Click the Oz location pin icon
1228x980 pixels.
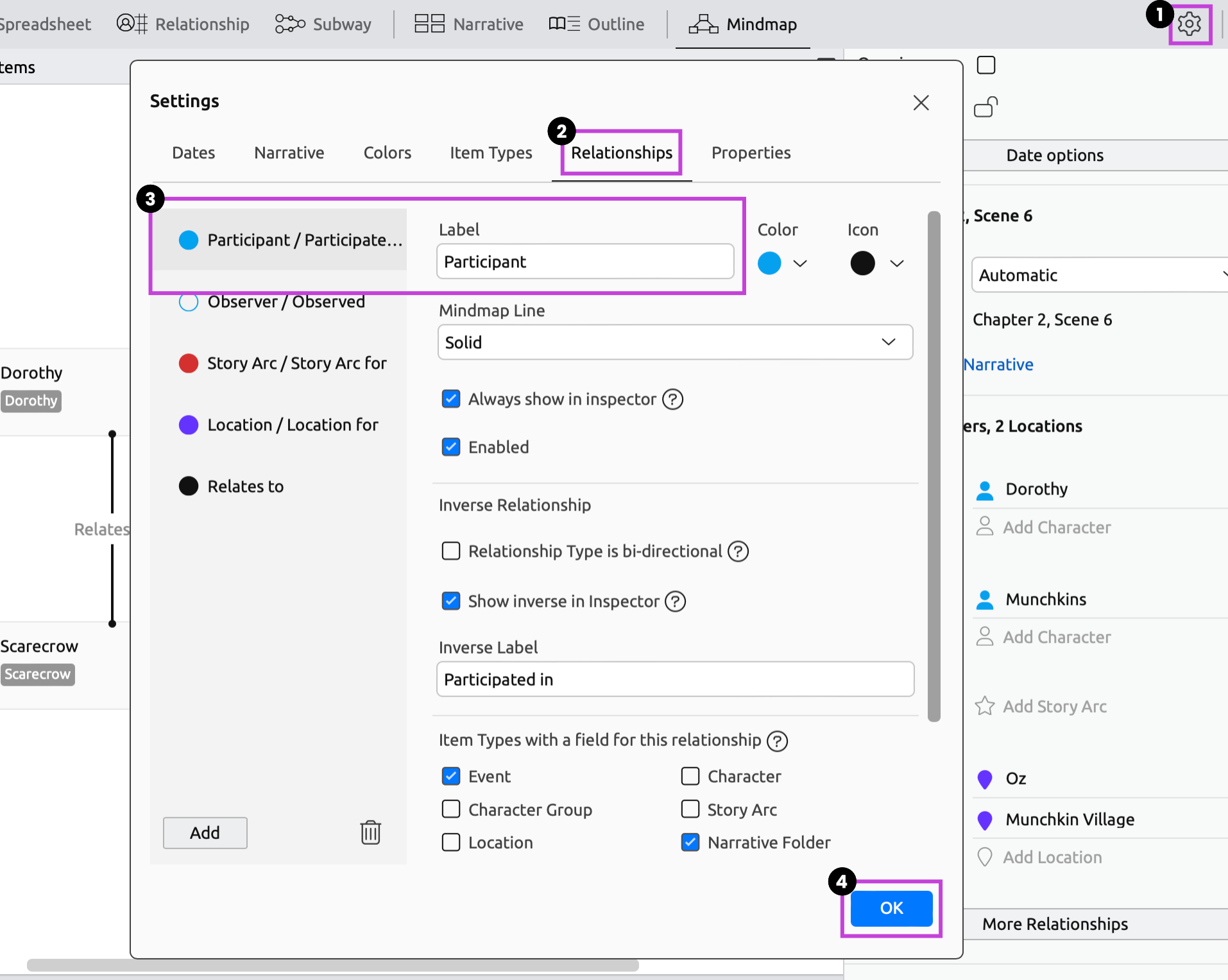coord(985,779)
